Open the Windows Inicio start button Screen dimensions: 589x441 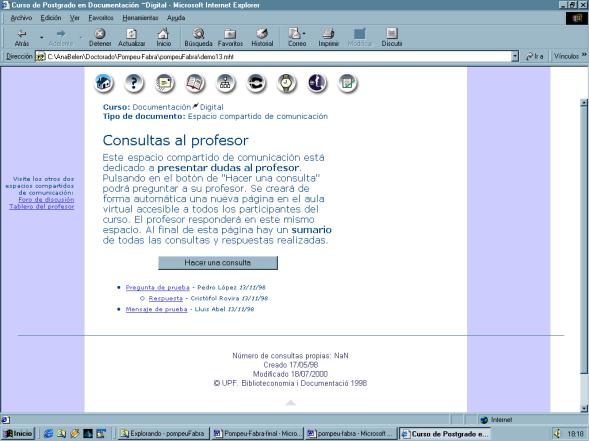point(18,433)
